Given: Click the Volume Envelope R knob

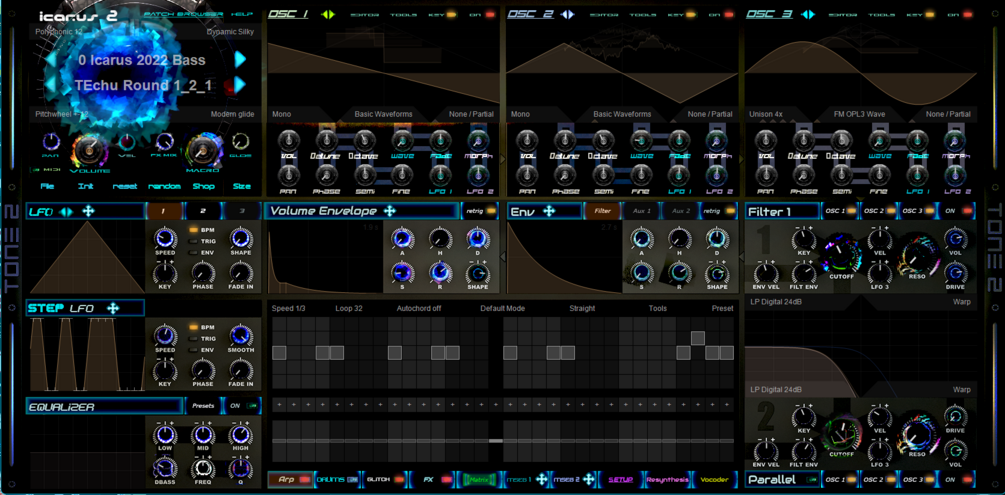Looking at the screenshot, I should [x=440, y=273].
